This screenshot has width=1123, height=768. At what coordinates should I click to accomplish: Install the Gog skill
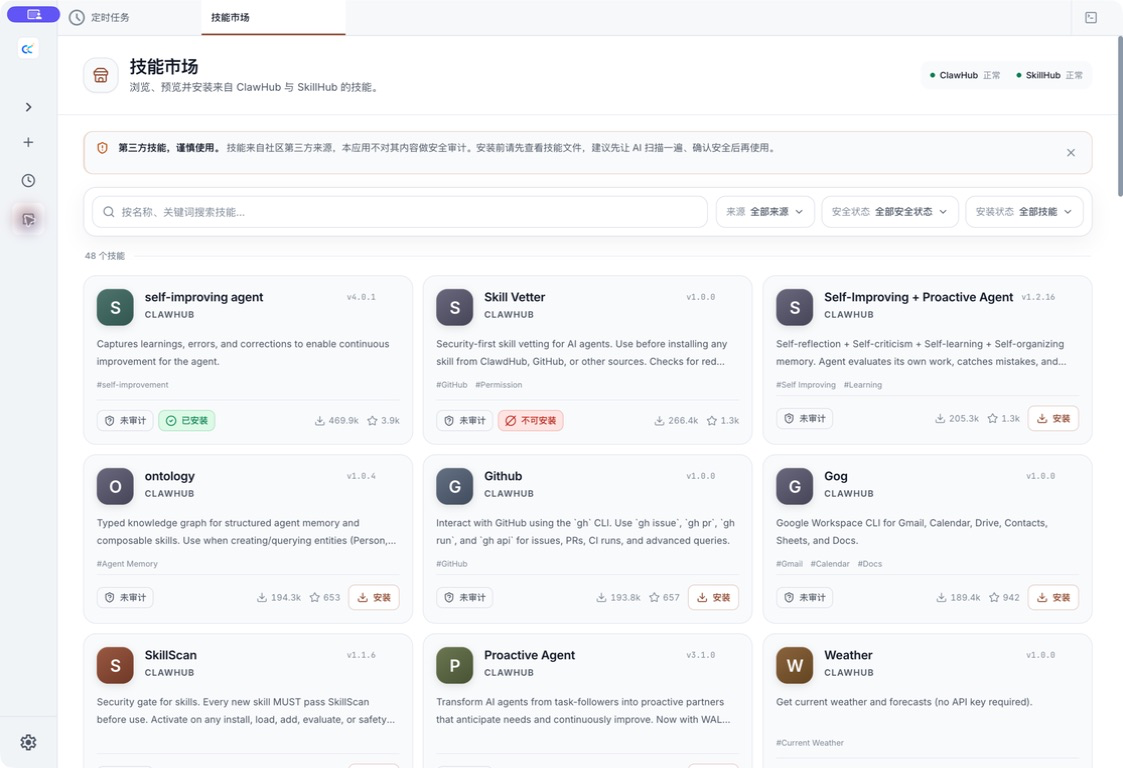tap(1054, 597)
